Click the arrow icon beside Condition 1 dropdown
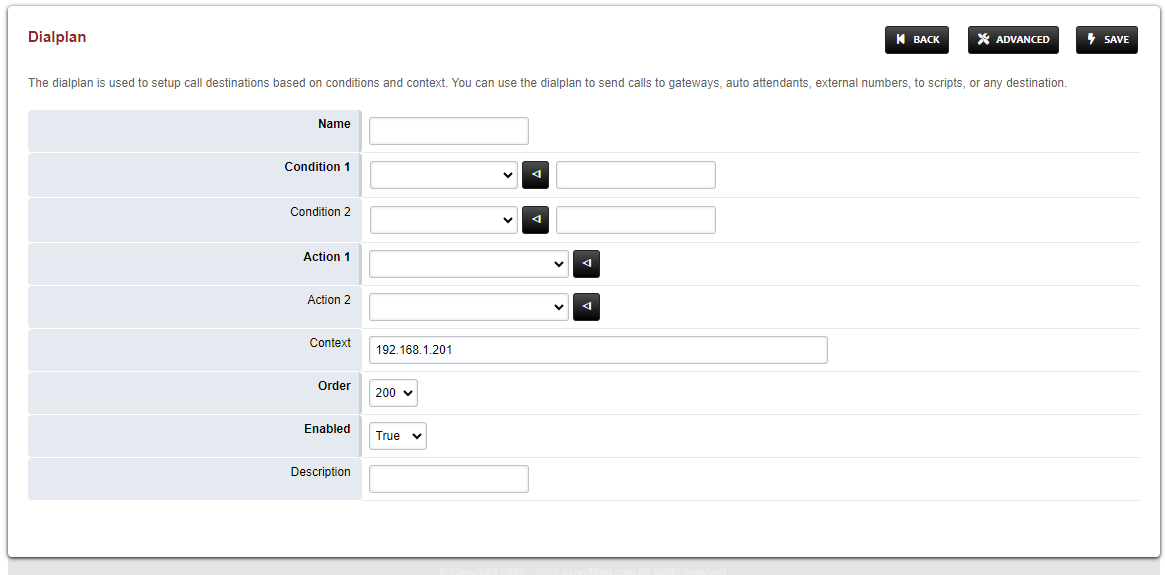 (x=535, y=175)
